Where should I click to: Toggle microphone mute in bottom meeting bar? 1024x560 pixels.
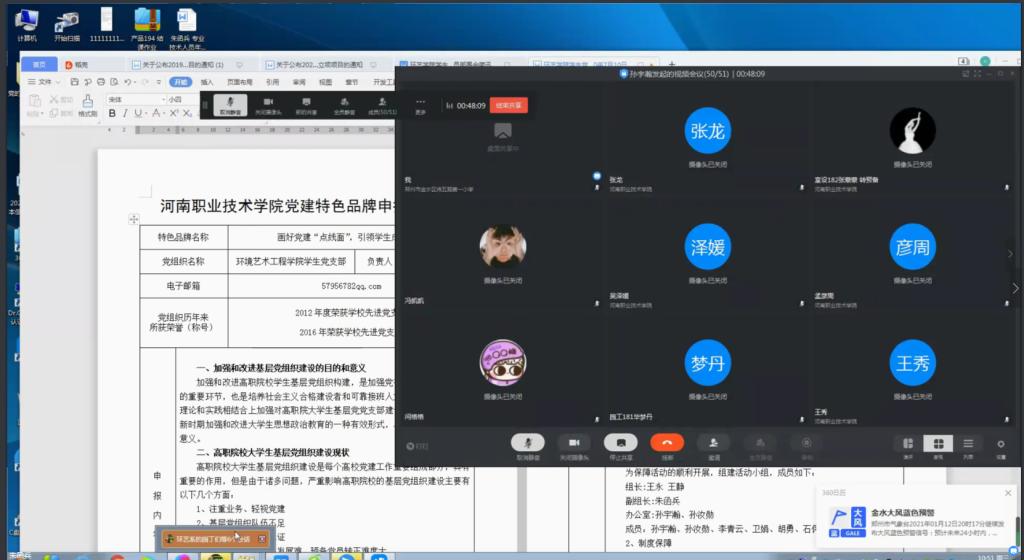coord(527,443)
